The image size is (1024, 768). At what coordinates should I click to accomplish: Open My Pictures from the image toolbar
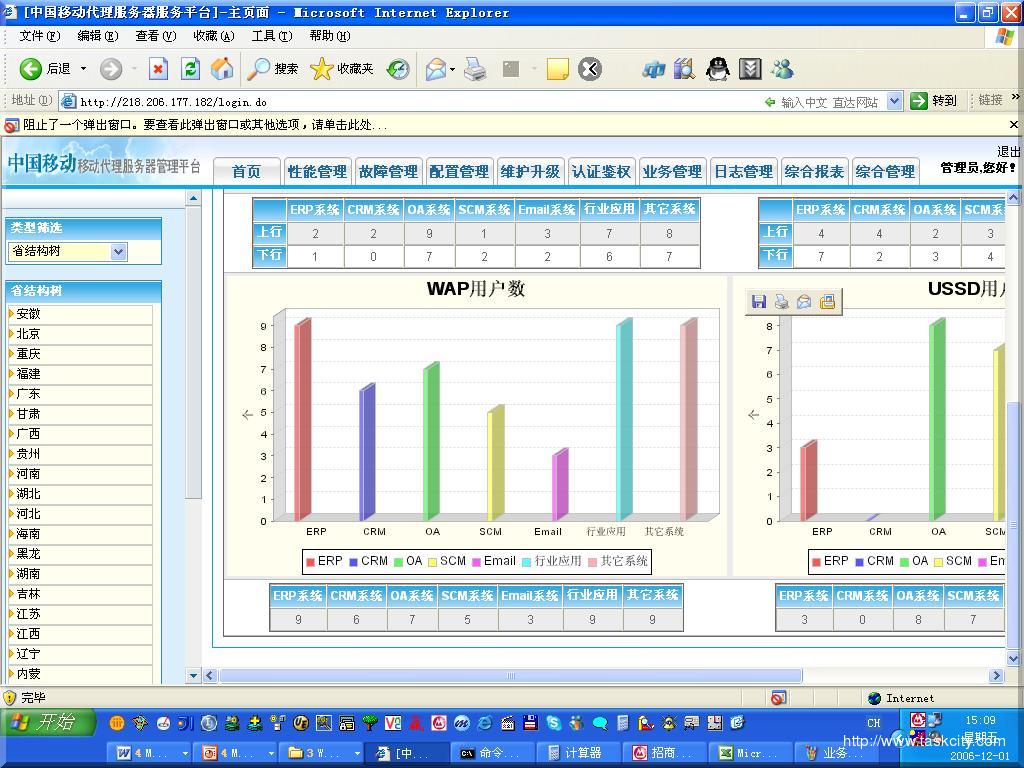tap(827, 302)
